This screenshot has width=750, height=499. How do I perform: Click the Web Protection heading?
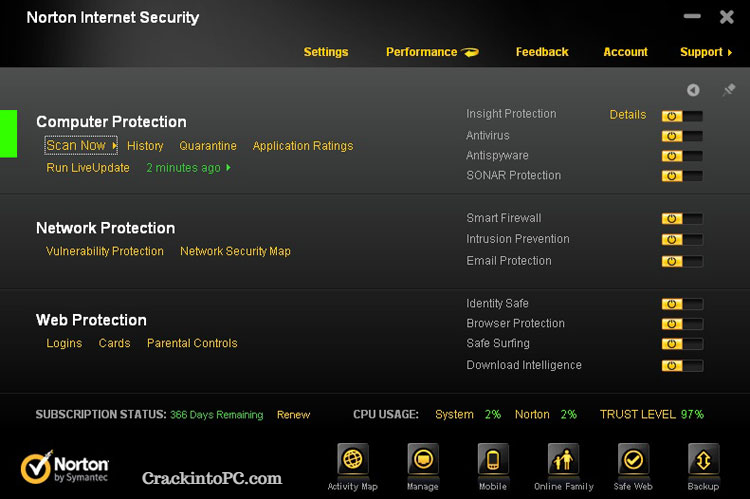(x=91, y=320)
